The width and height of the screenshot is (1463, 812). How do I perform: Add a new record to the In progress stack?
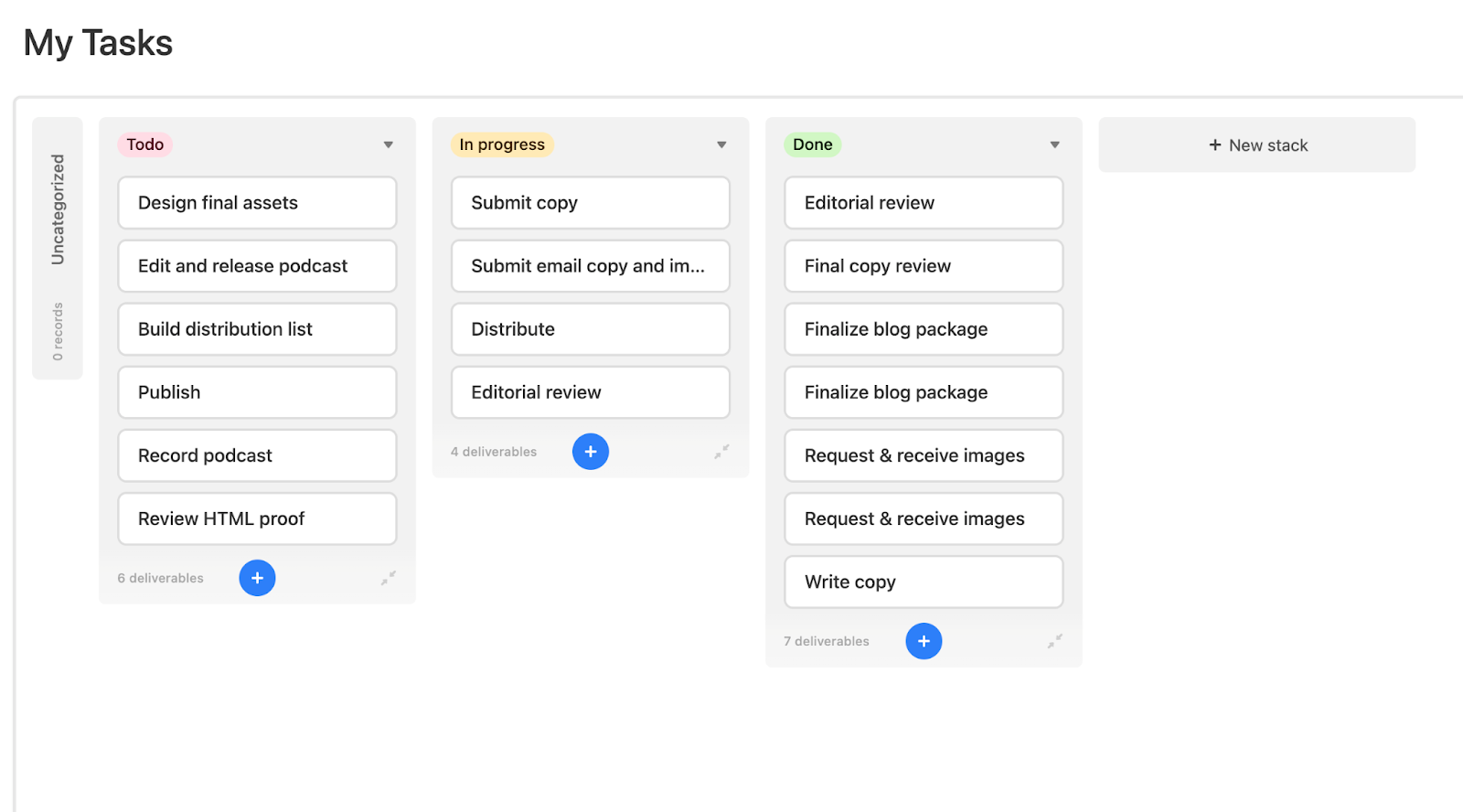click(x=591, y=452)
